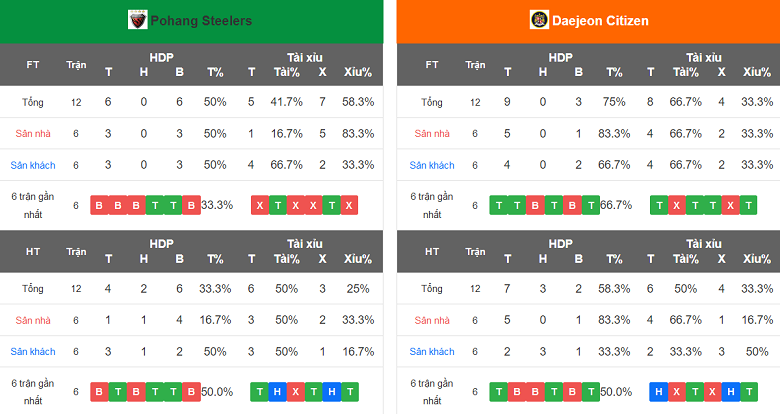Click first red B badge in Pohang FT recent form
The width and height of the screenshot is (780, 414).
(99, 205)
